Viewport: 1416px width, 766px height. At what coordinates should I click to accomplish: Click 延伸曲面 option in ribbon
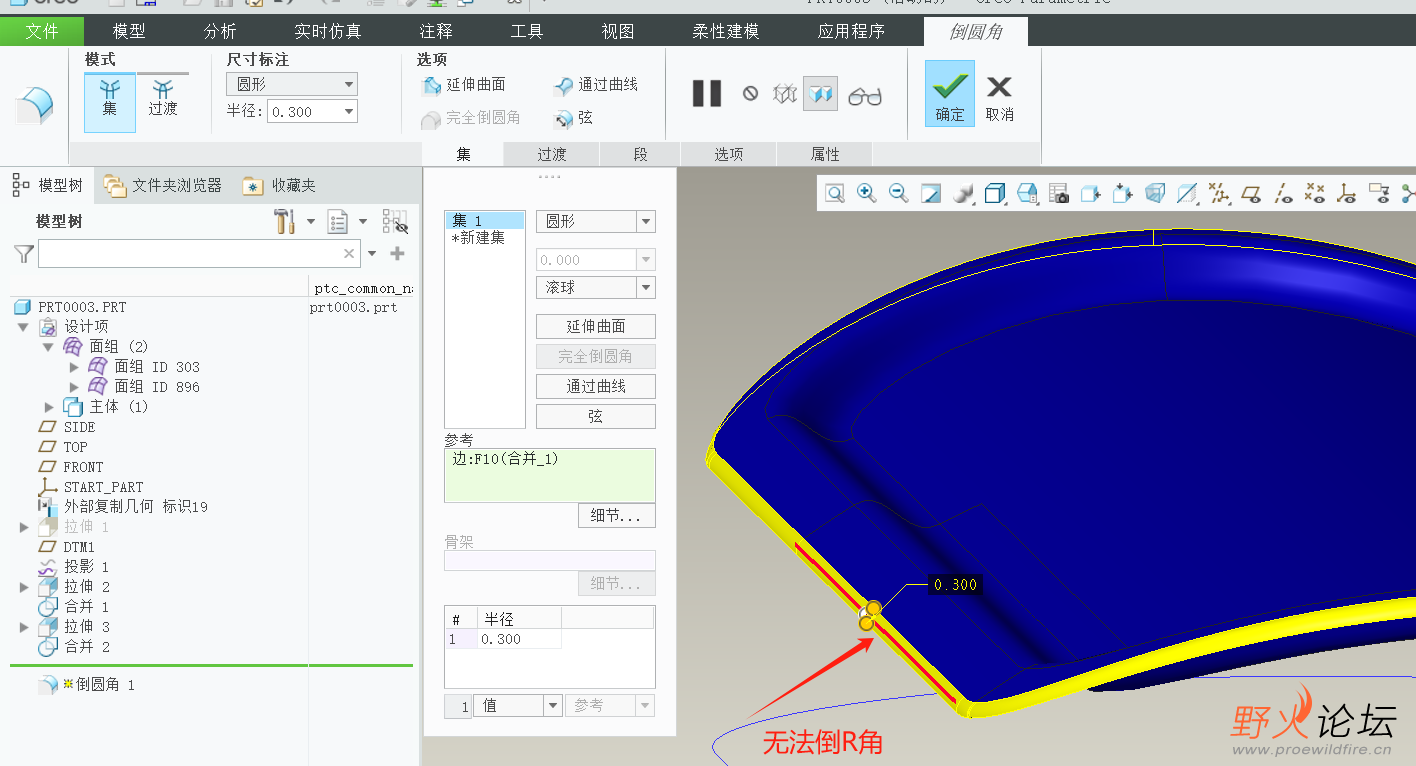pyautogui.click(x=464, y=85)
